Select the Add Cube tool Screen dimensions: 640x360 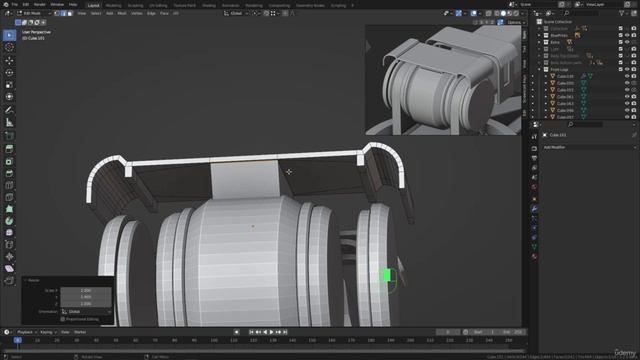[x=9, y=136]
